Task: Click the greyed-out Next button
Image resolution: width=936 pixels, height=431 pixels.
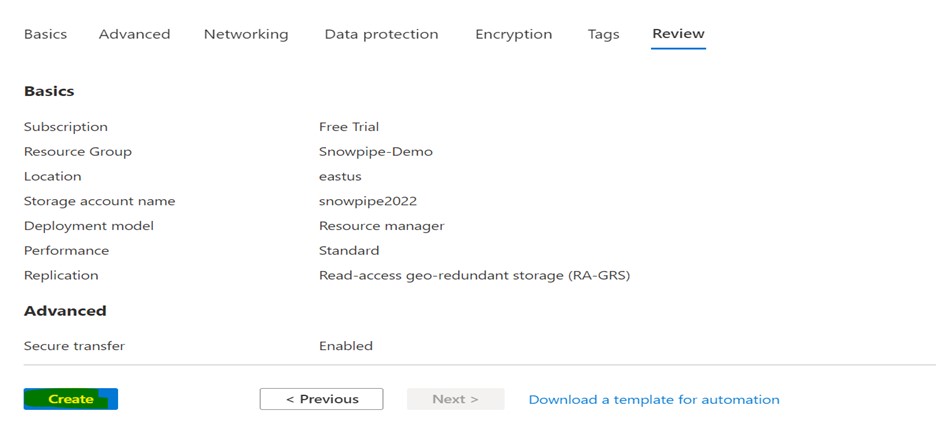Action: [x=455, y=399]
